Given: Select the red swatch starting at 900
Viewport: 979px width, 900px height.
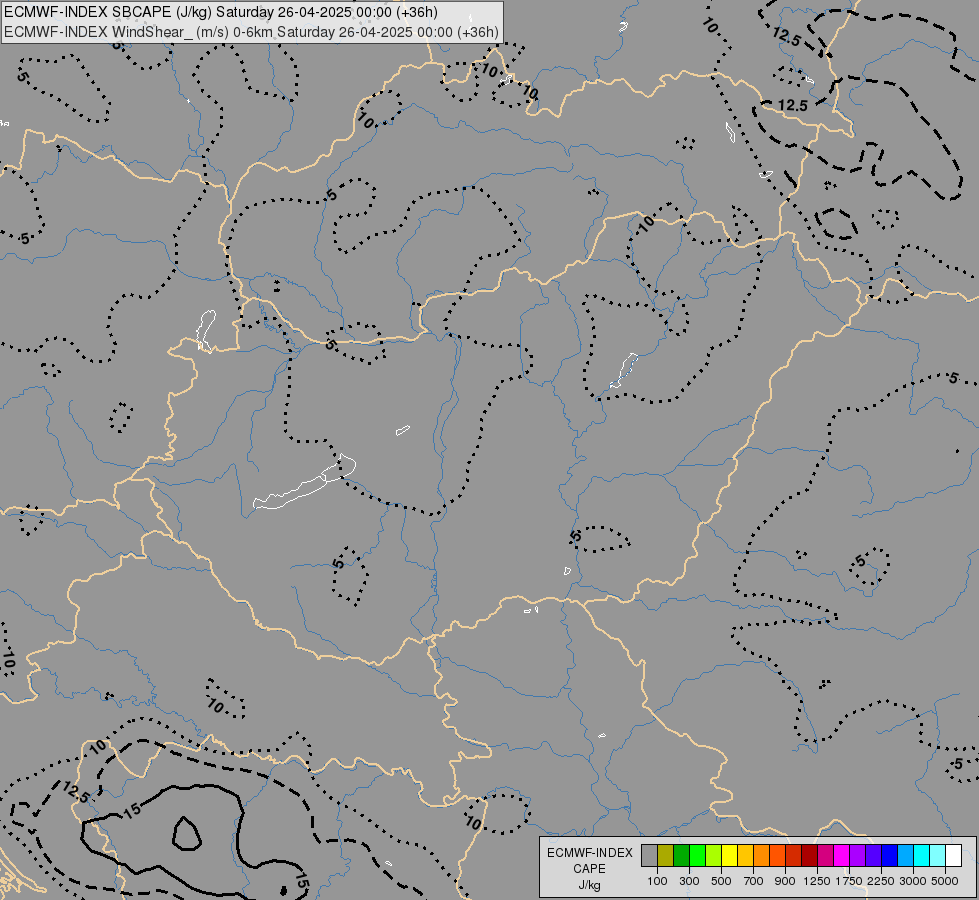Looking at the screenshot, I should (x=794, y=856).
